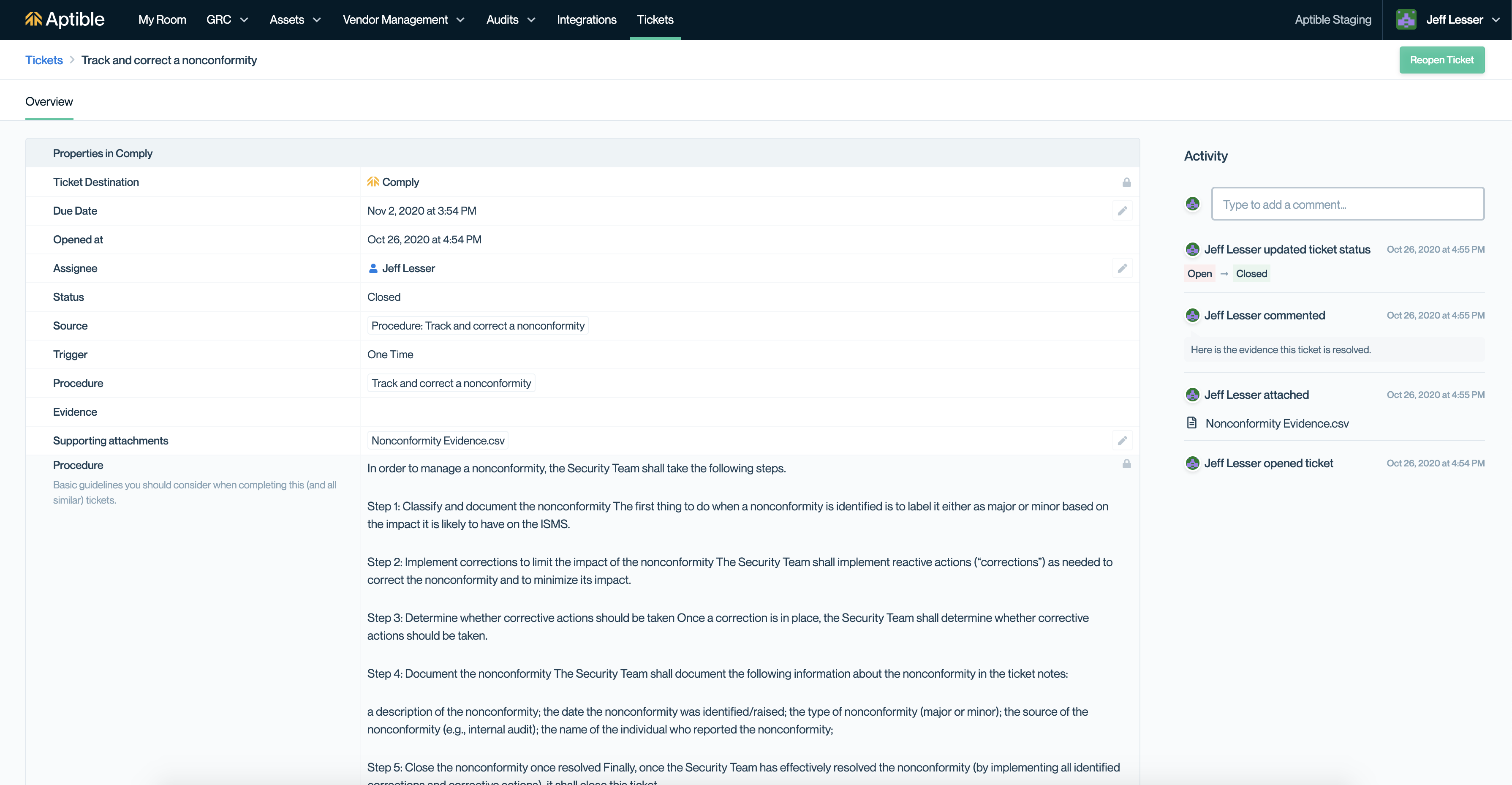This screenshot has height=785, width=1512.
Task: Click lock icon beside Procedure description
Action: [x=1126, y=464]
